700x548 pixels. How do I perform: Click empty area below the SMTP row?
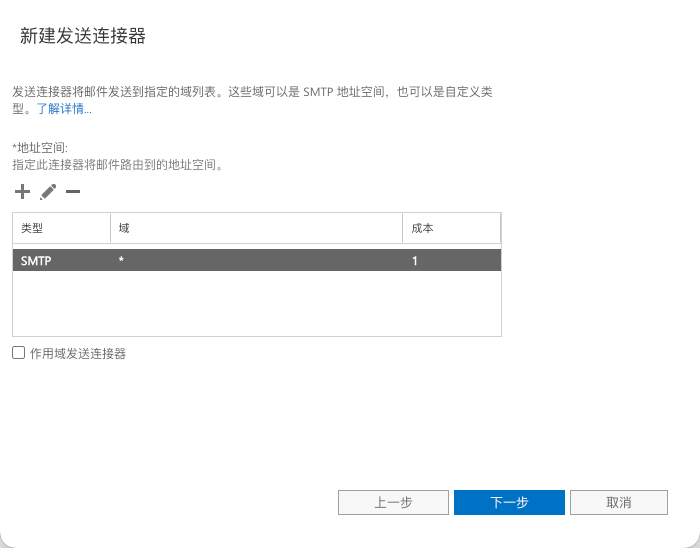pyautogui.click(x=256, y=305)
